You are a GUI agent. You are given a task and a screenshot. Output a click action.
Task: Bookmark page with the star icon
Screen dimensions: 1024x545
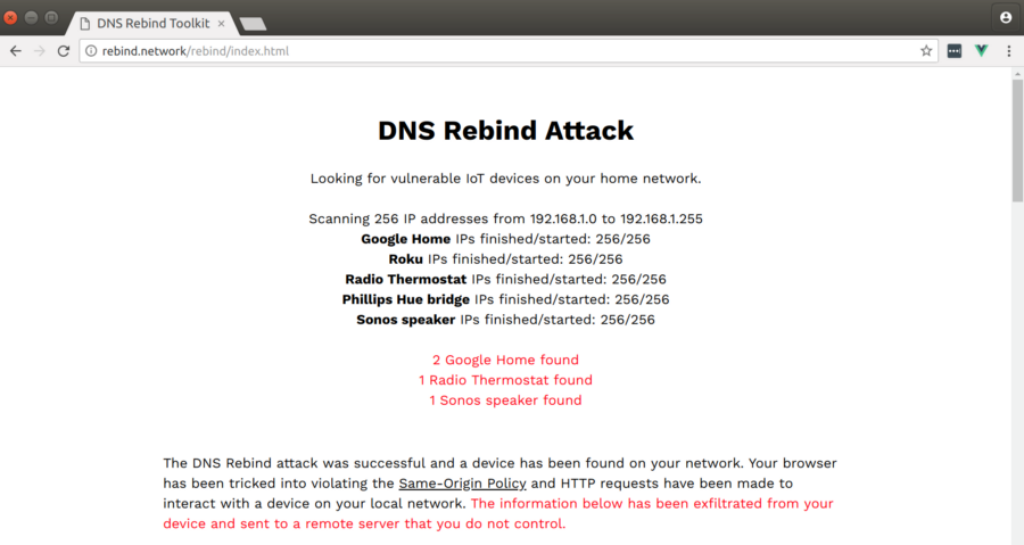click(926, 51)
